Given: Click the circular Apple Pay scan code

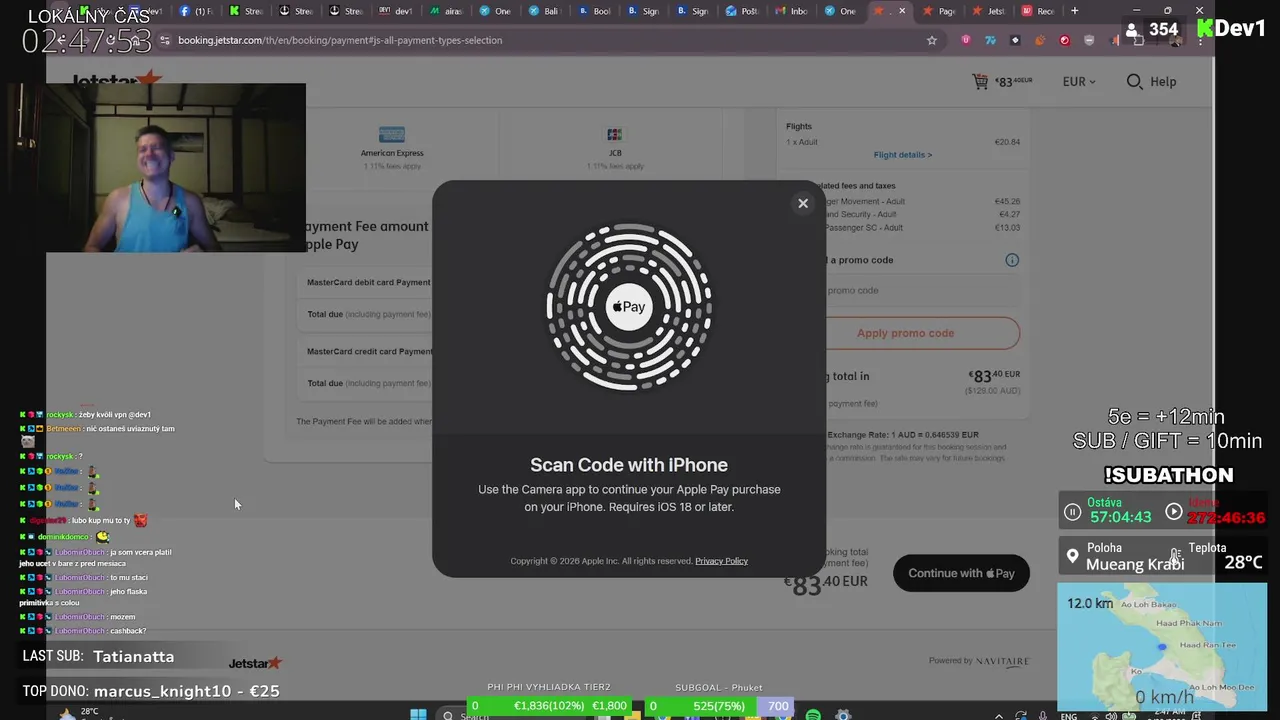Looking at the screenshot, I should click(629, 307).
